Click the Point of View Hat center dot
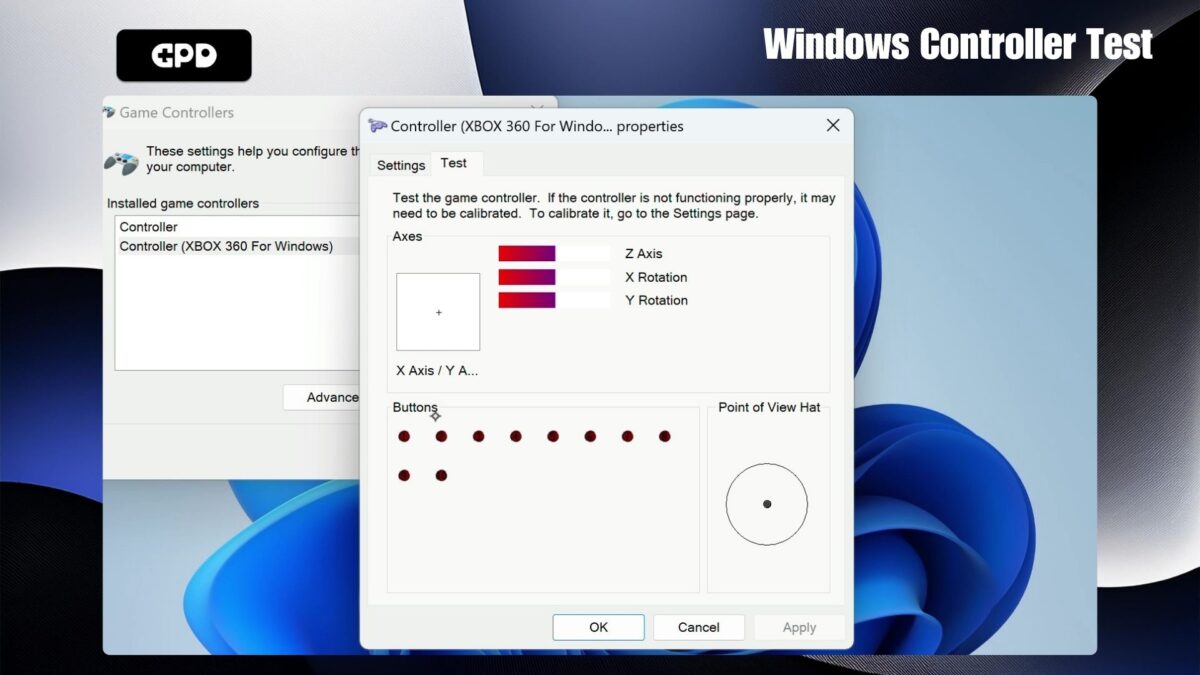Screen dimensions: 1200x675 tap(767, 504)
